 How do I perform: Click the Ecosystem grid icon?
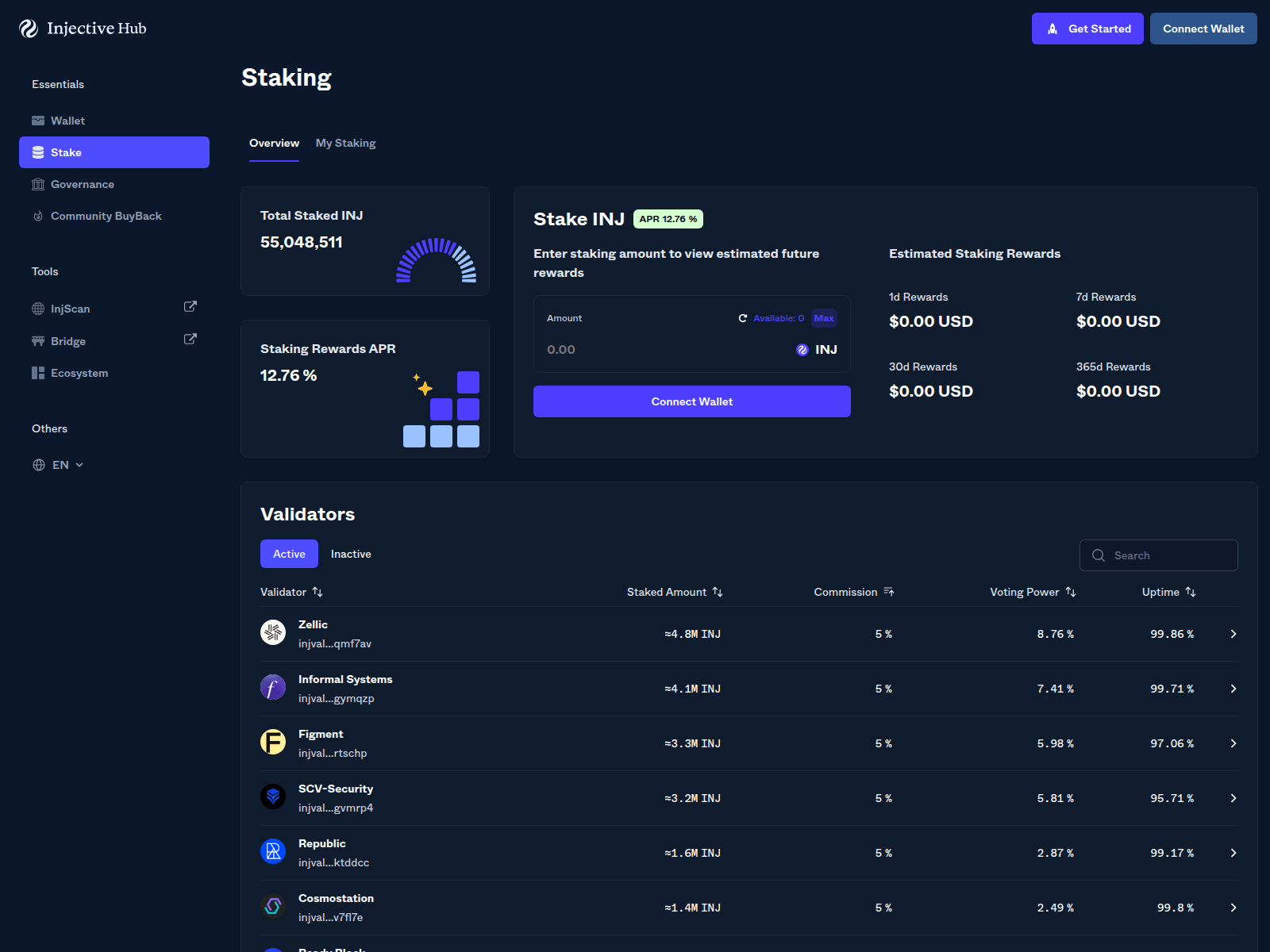click(x=38, y=373)
